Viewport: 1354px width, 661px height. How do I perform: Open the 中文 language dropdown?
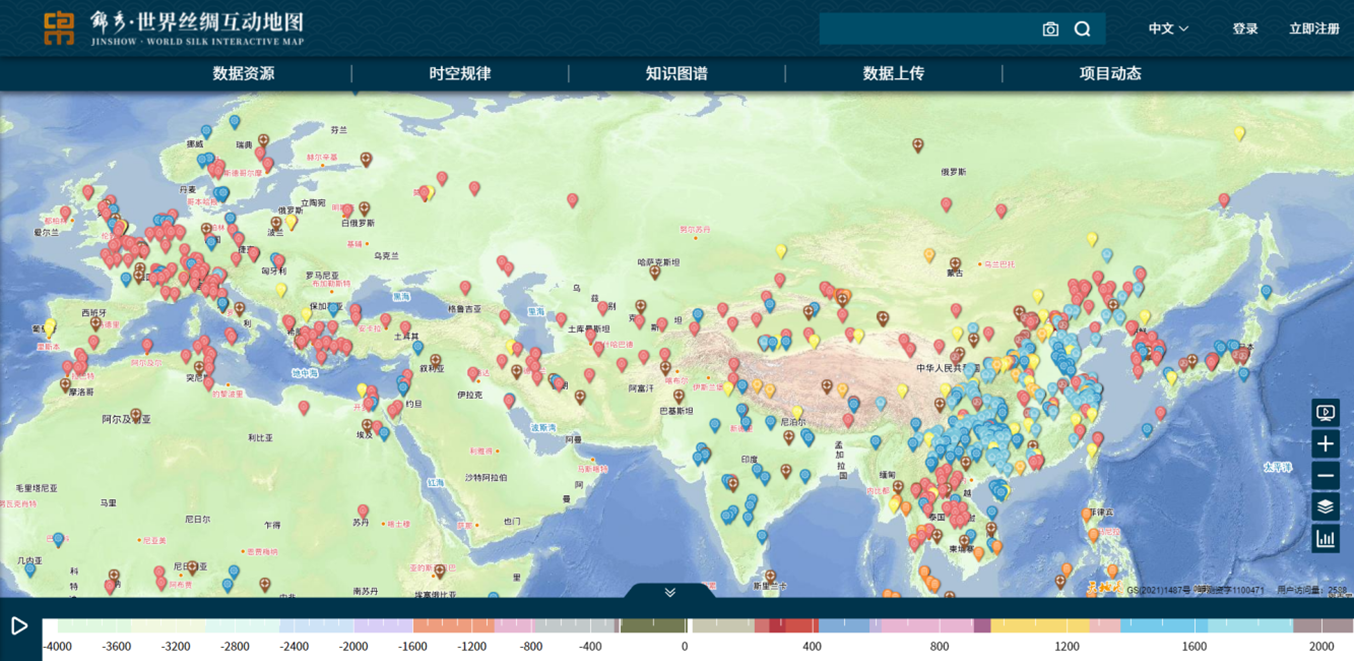tap(1168, 29)
